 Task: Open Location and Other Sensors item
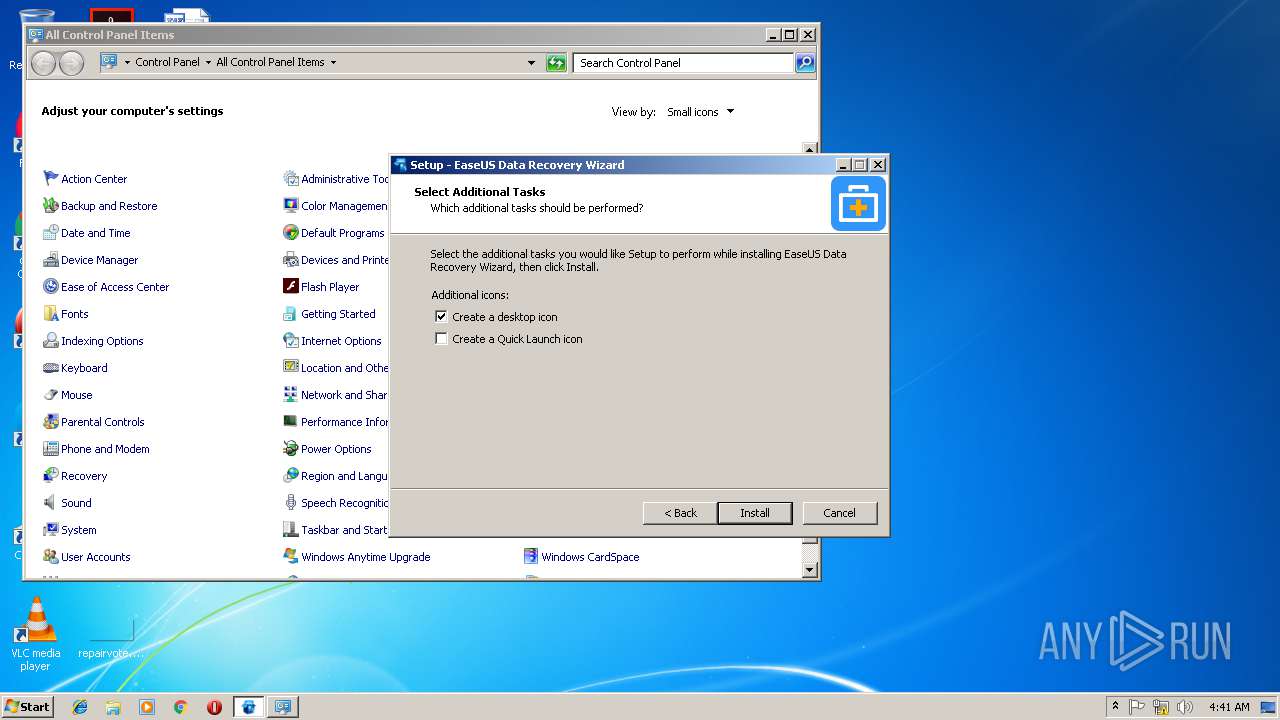[x=335, y=368]
